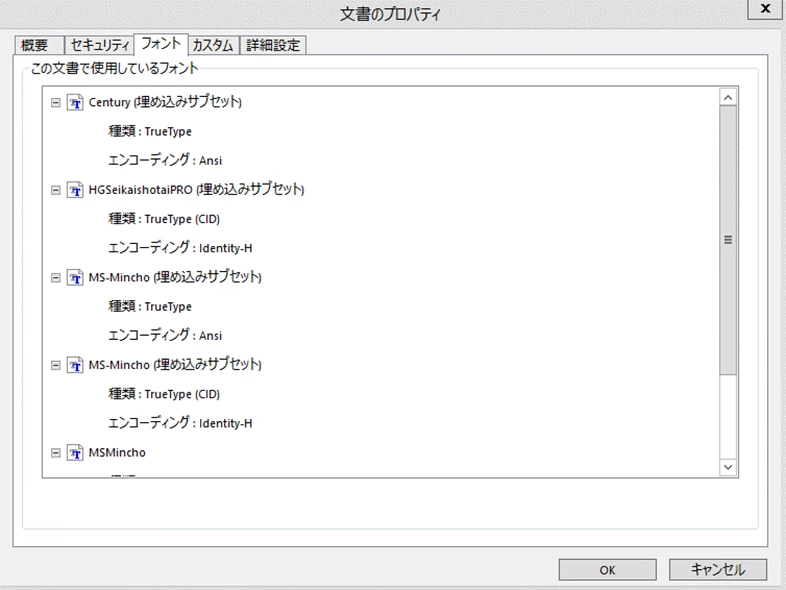Image resolution: width=786 pixels, height=590 pixels.
Task: Click the font icon of MS-Mincho with Identity-H encoding
Action: pyautogui.click(x=75, y=365)
